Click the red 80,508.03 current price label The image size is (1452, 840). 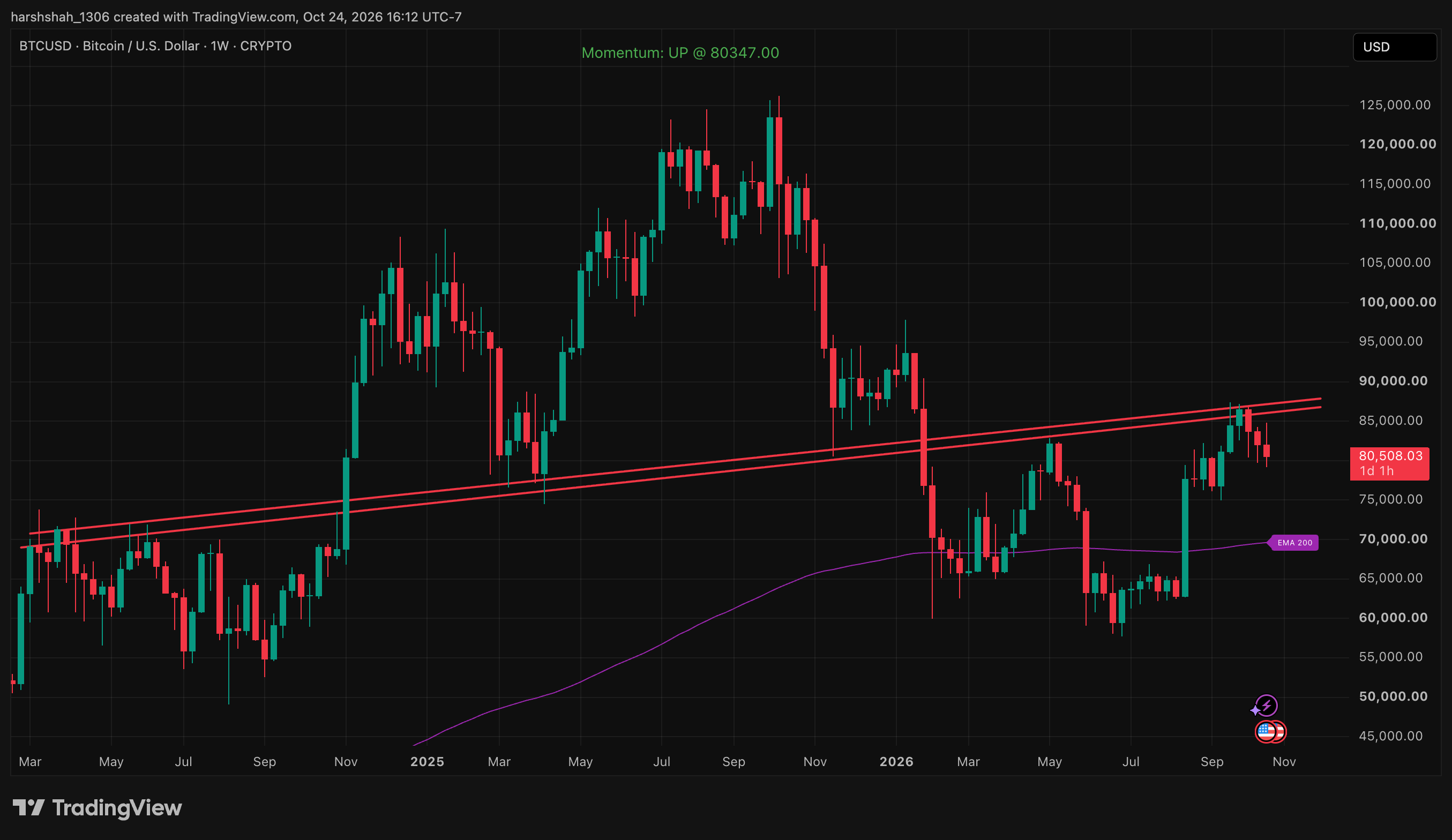pyautogui.click(x=1389, y=464)
